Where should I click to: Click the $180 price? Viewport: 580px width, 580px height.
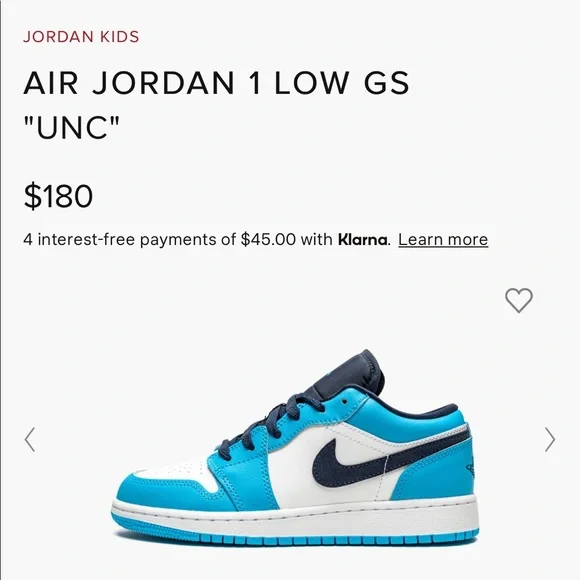tap(58, 196)
